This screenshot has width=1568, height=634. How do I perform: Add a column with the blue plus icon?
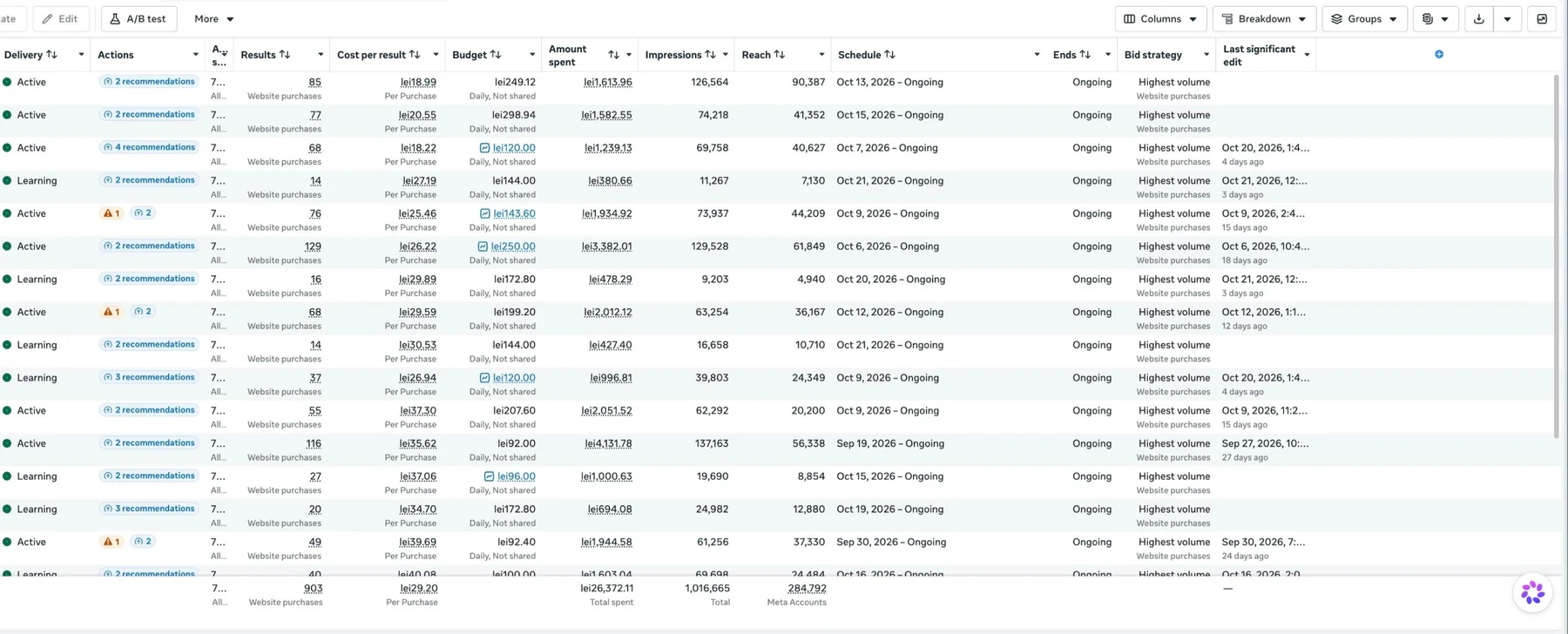coord(1439,54)
